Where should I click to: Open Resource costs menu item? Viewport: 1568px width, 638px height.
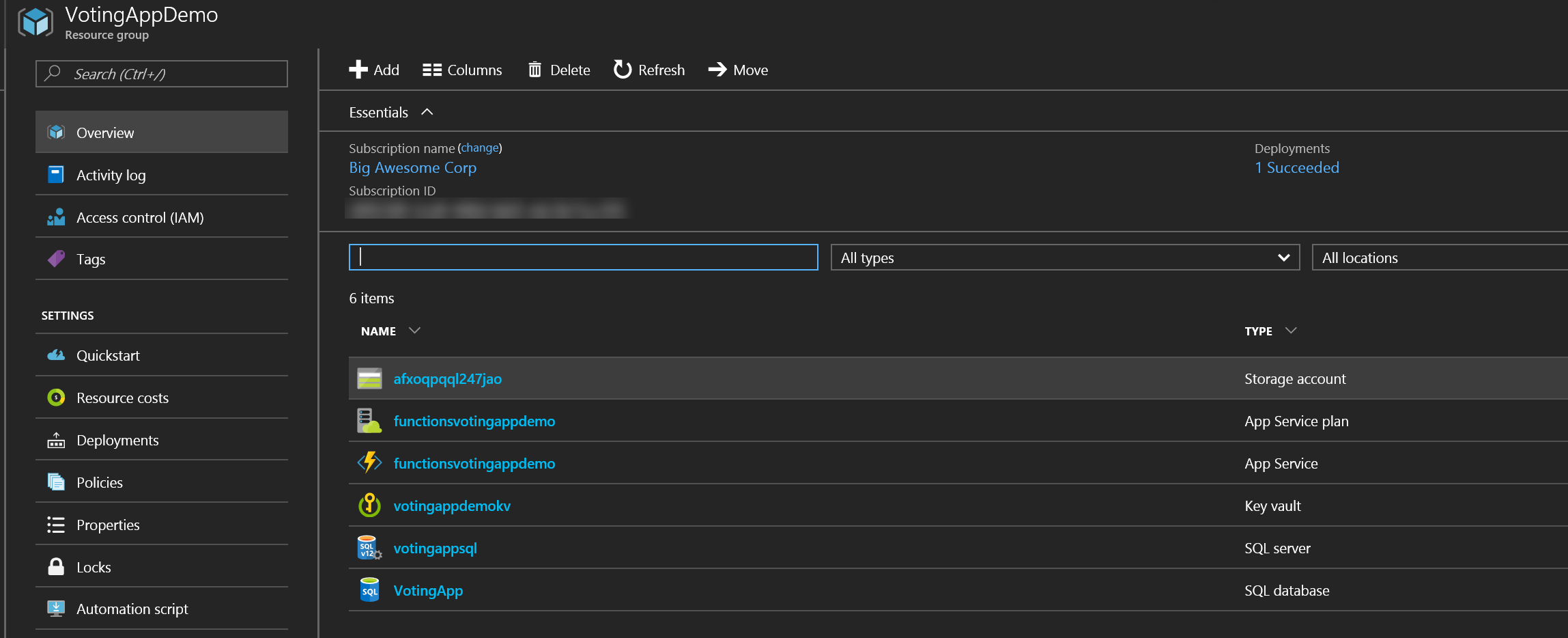click(162, 398)
